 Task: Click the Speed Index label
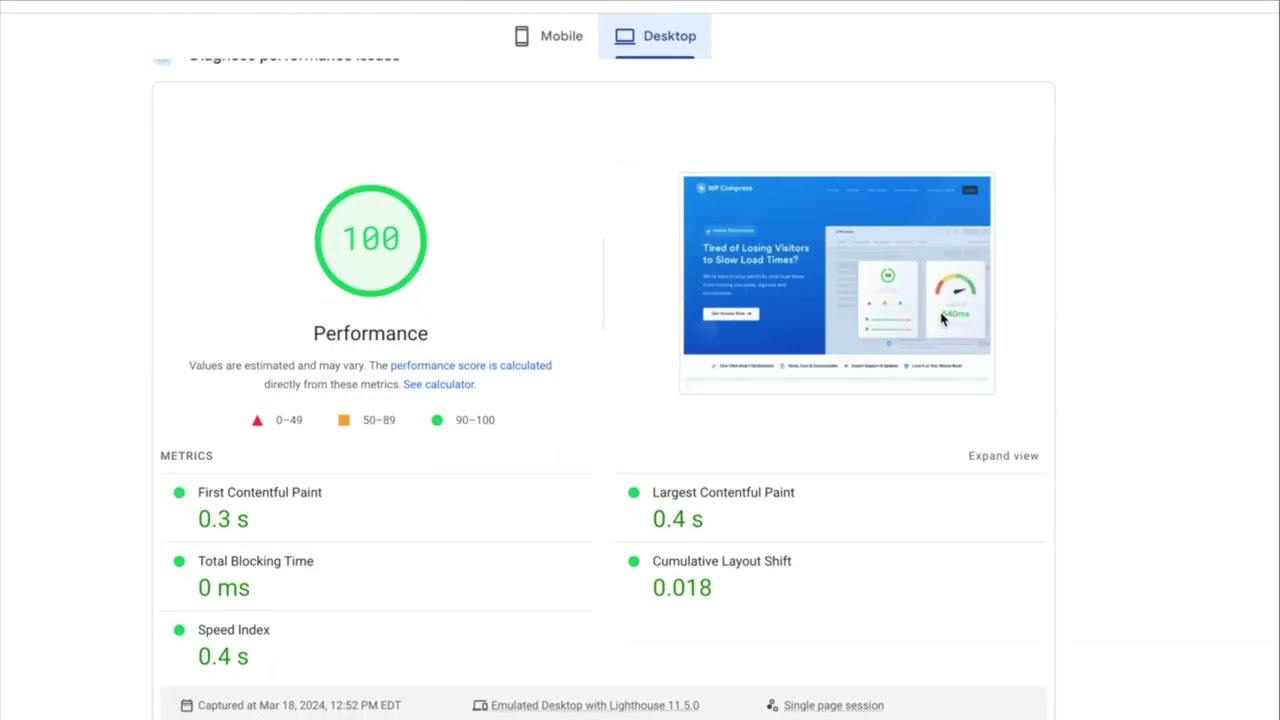point(234,630)
